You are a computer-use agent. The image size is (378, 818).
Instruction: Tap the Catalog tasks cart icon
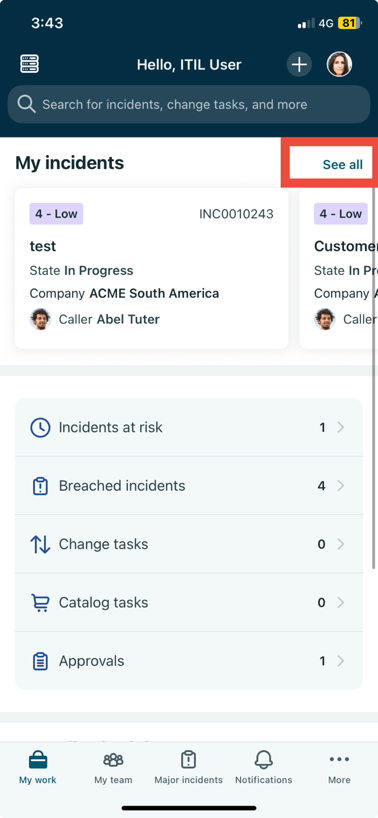(x=40, y=603)
